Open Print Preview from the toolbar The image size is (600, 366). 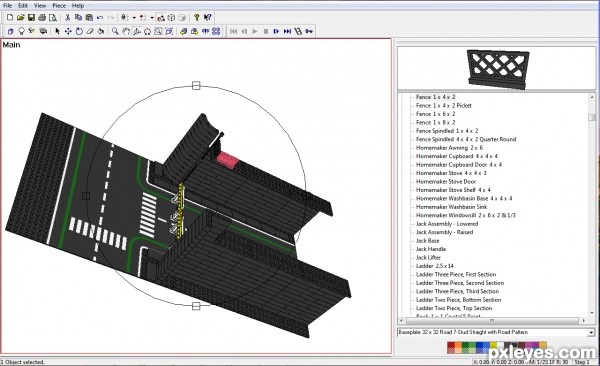[x=53, y=18]
